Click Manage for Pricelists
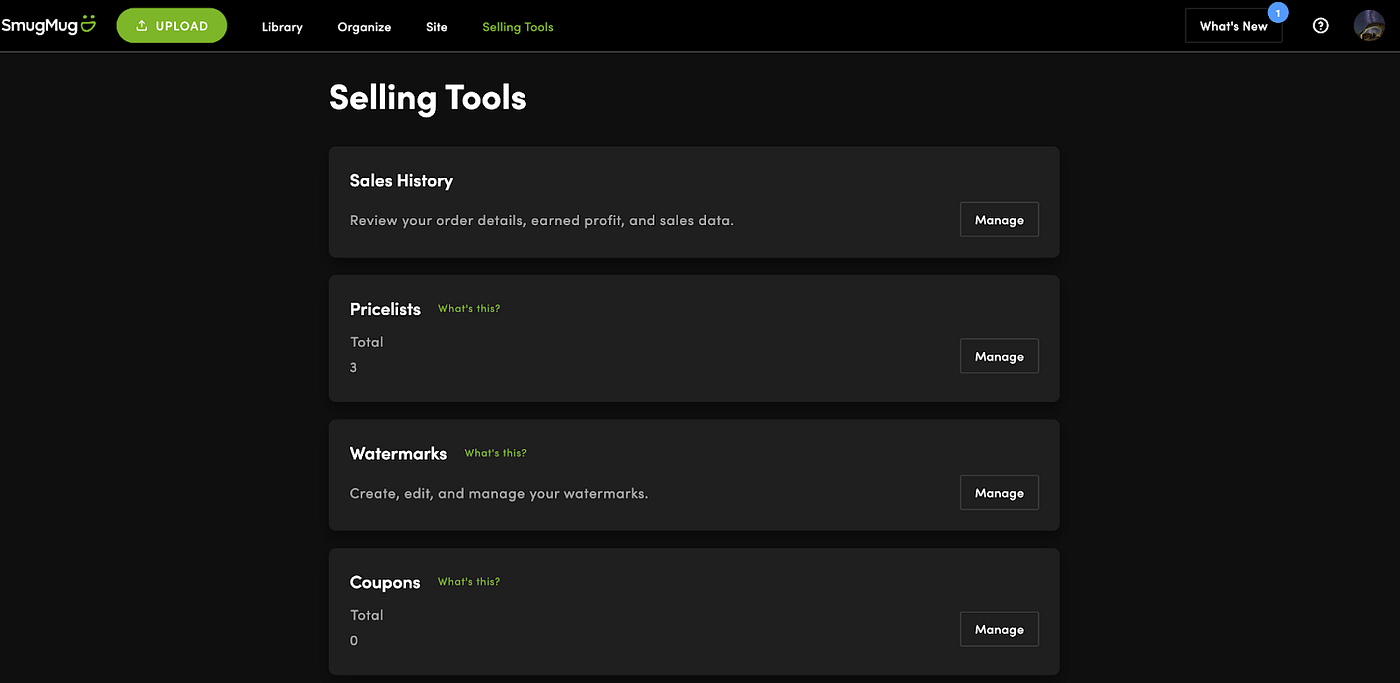The width and height of the screenshot is (1400, 683). click(999, 356)
